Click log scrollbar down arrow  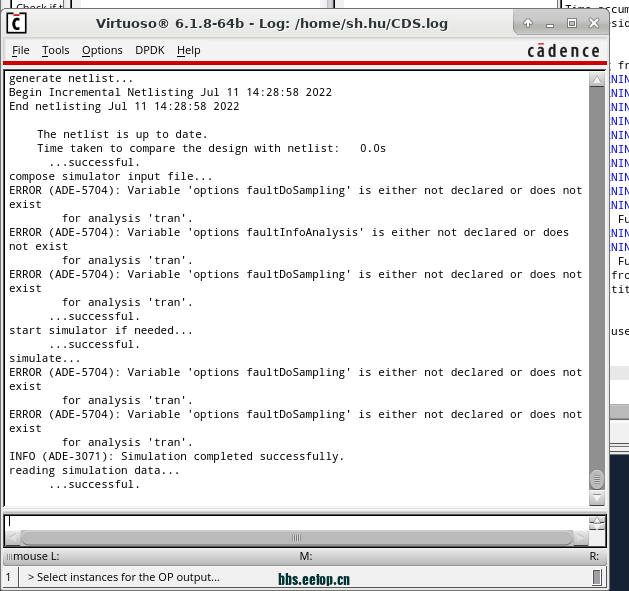pyautogui.click(x=597, y=498)
